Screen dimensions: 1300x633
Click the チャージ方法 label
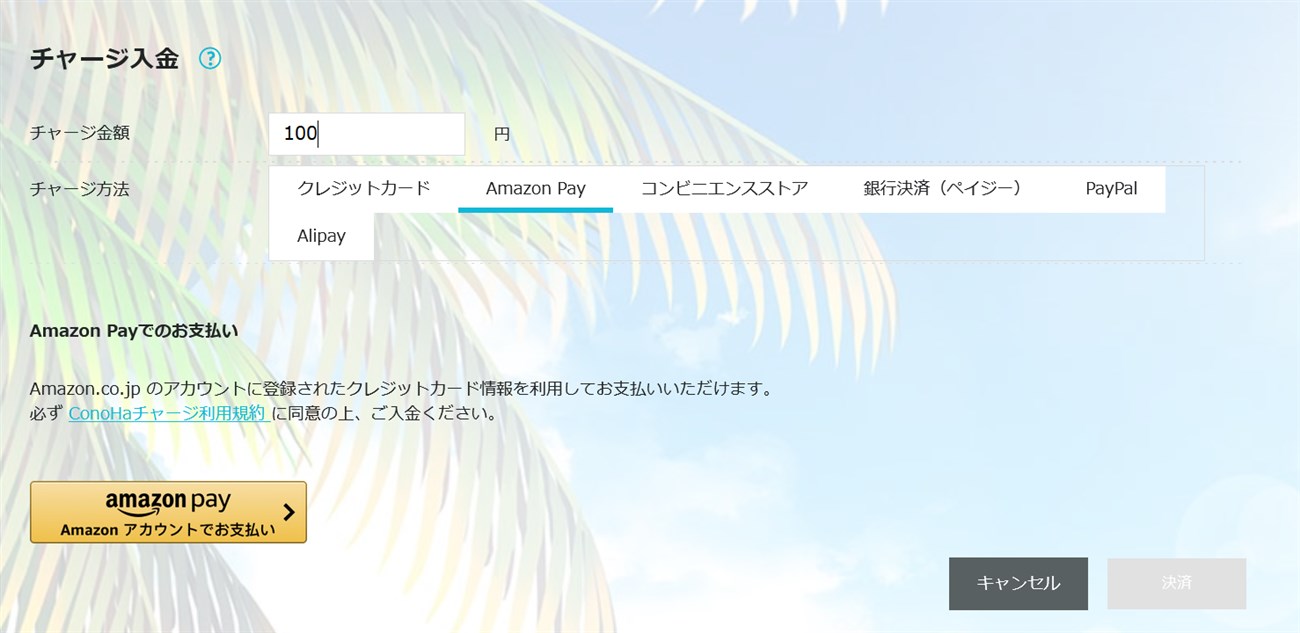click(x=80, y=189)
